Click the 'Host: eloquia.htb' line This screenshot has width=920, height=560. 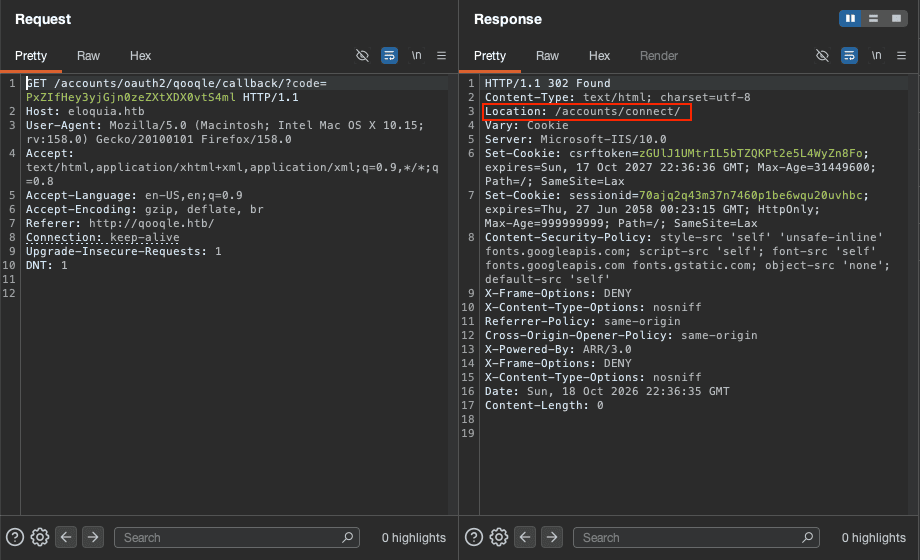click(x=85, y=111)
